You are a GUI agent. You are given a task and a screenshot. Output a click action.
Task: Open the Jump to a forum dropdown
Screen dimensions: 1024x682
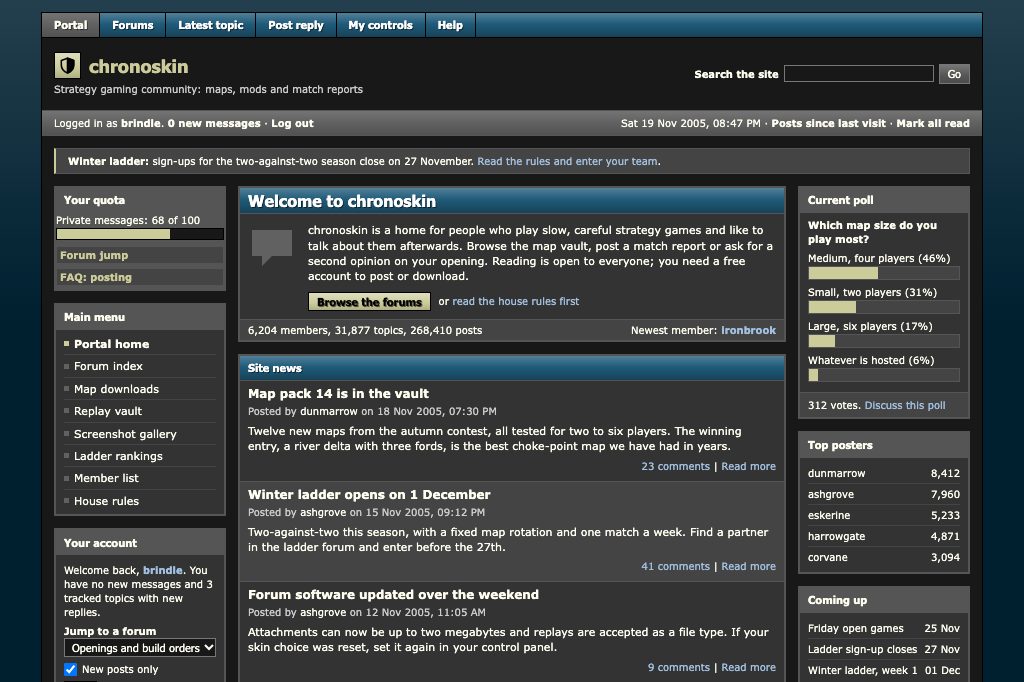tap(140, 648)
